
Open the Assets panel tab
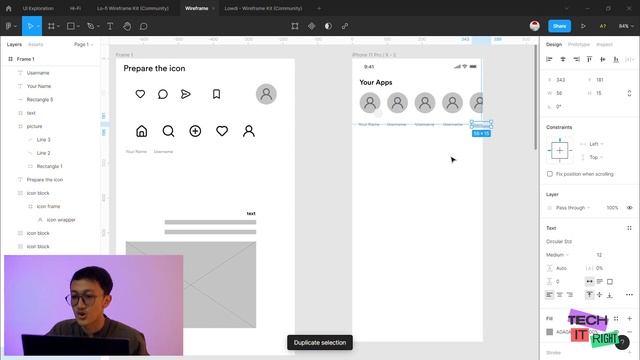[x=36, y=44]
